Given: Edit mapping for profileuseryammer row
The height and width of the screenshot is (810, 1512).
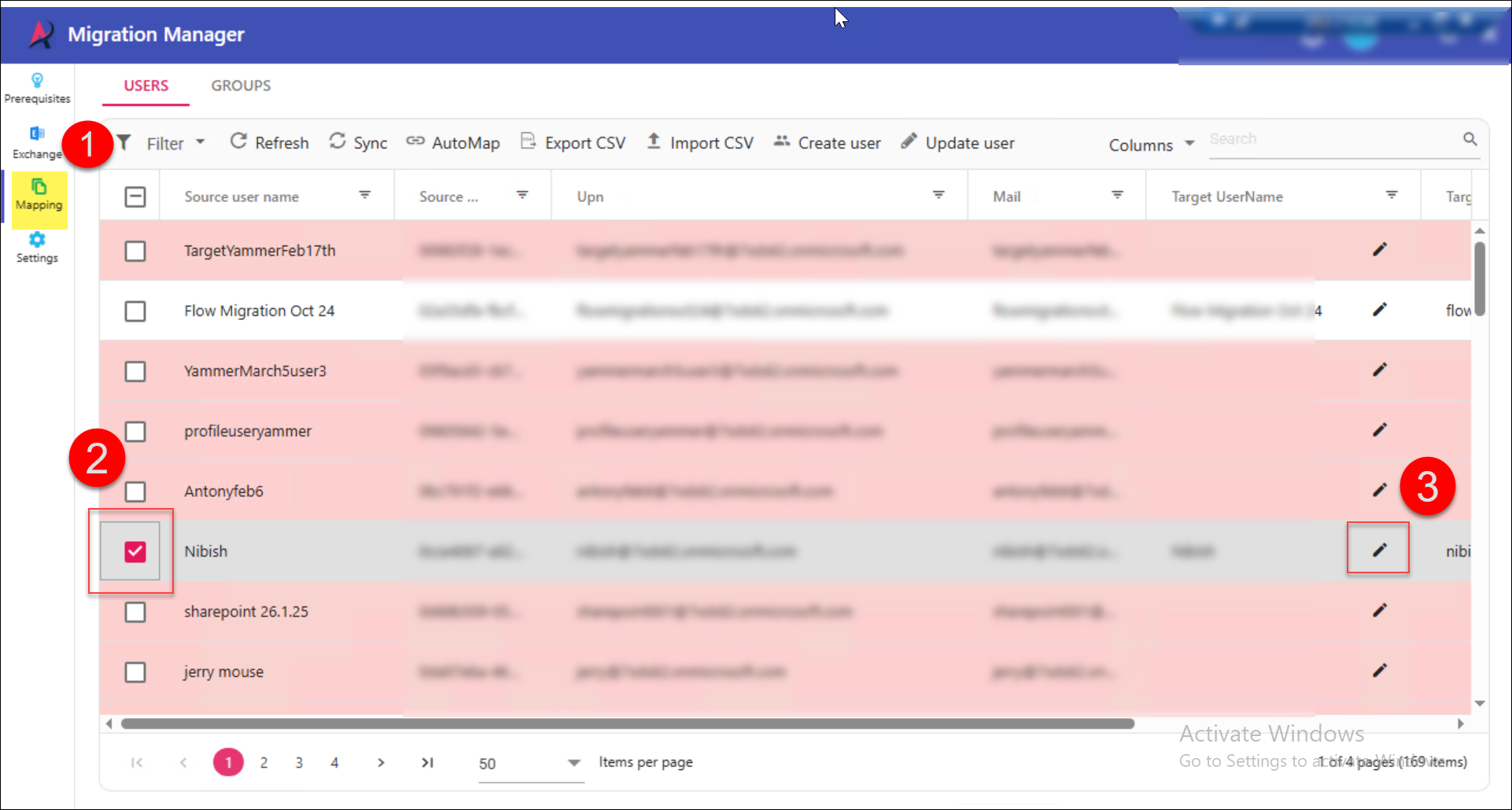Looking at the screenshot, I should click(1379, 430).
